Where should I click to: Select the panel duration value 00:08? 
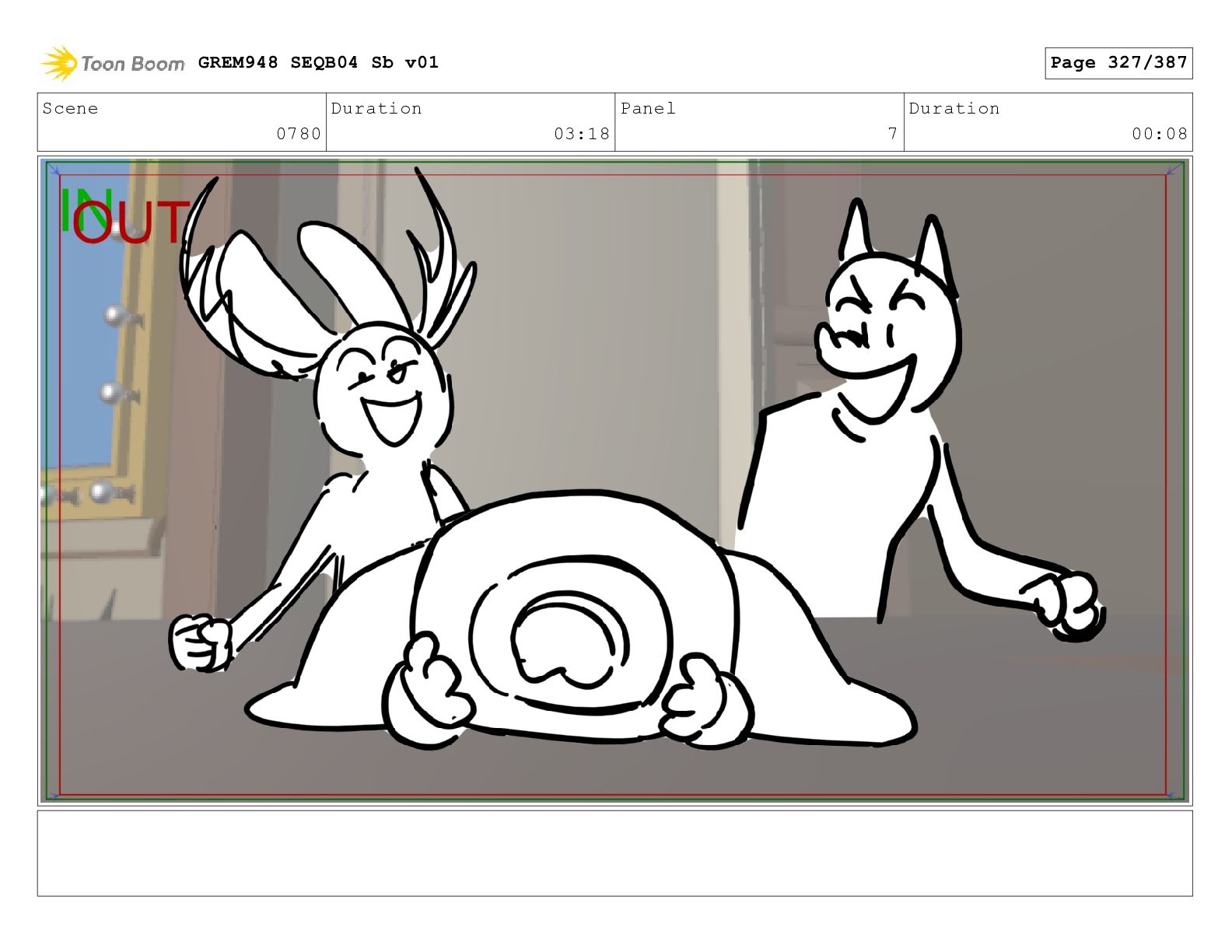click(x=1160, y=134)
